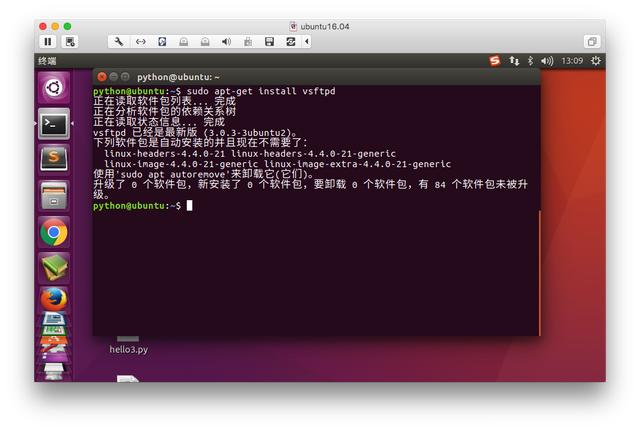Click the enter full screen icon
This screenshot has width=640, height=431.
(592, 42)
